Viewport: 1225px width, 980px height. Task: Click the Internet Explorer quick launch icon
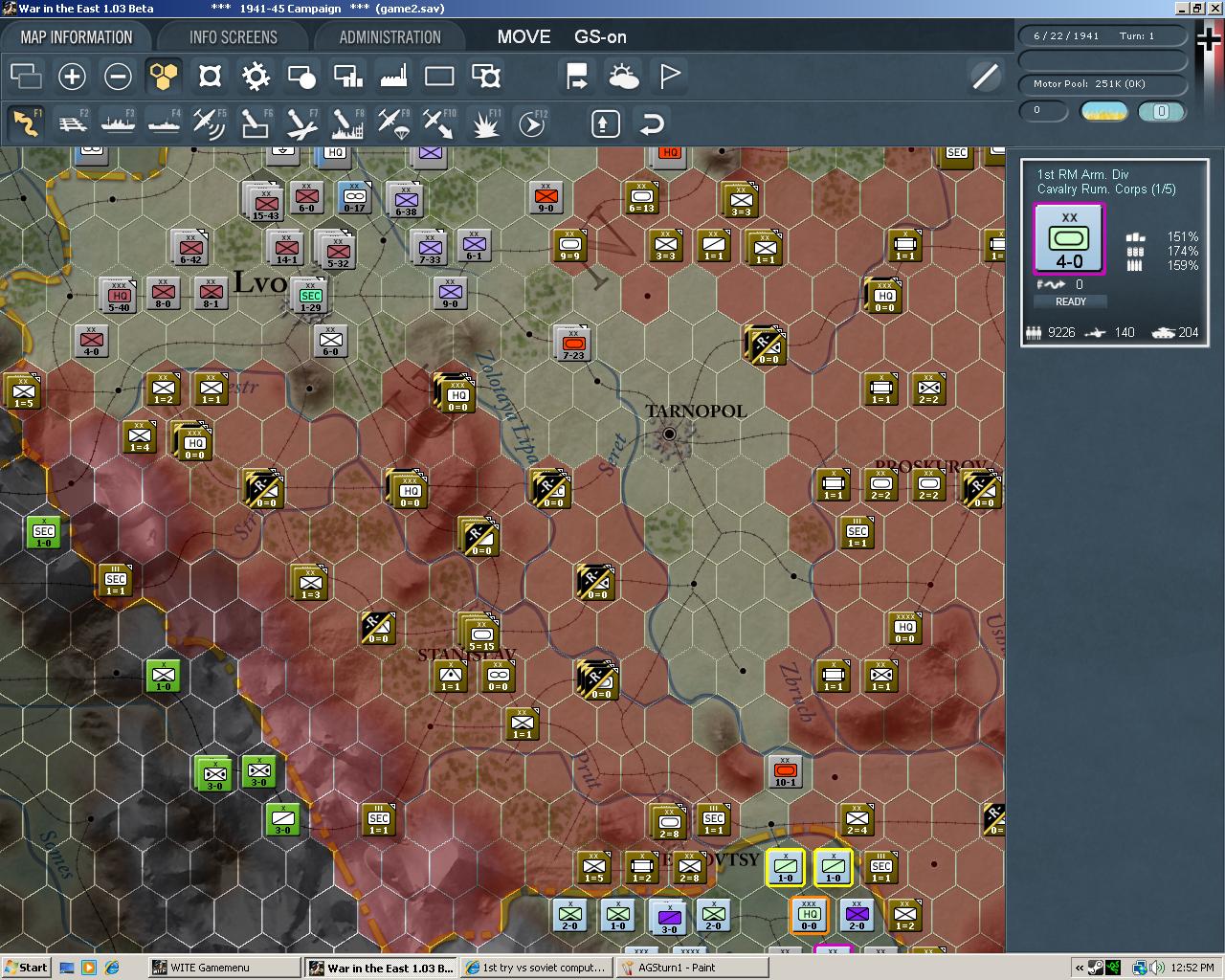tap(112, 968)
